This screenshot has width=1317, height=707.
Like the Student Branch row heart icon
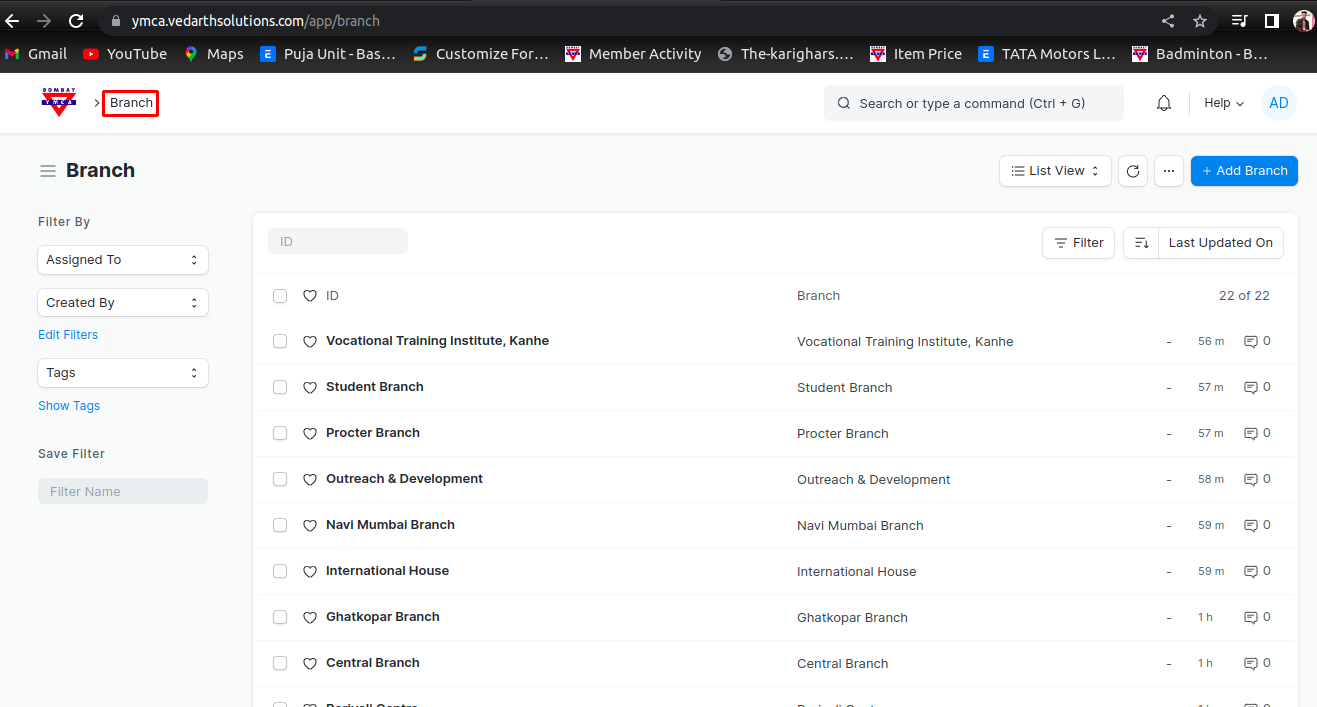click(x=310, y=387)
